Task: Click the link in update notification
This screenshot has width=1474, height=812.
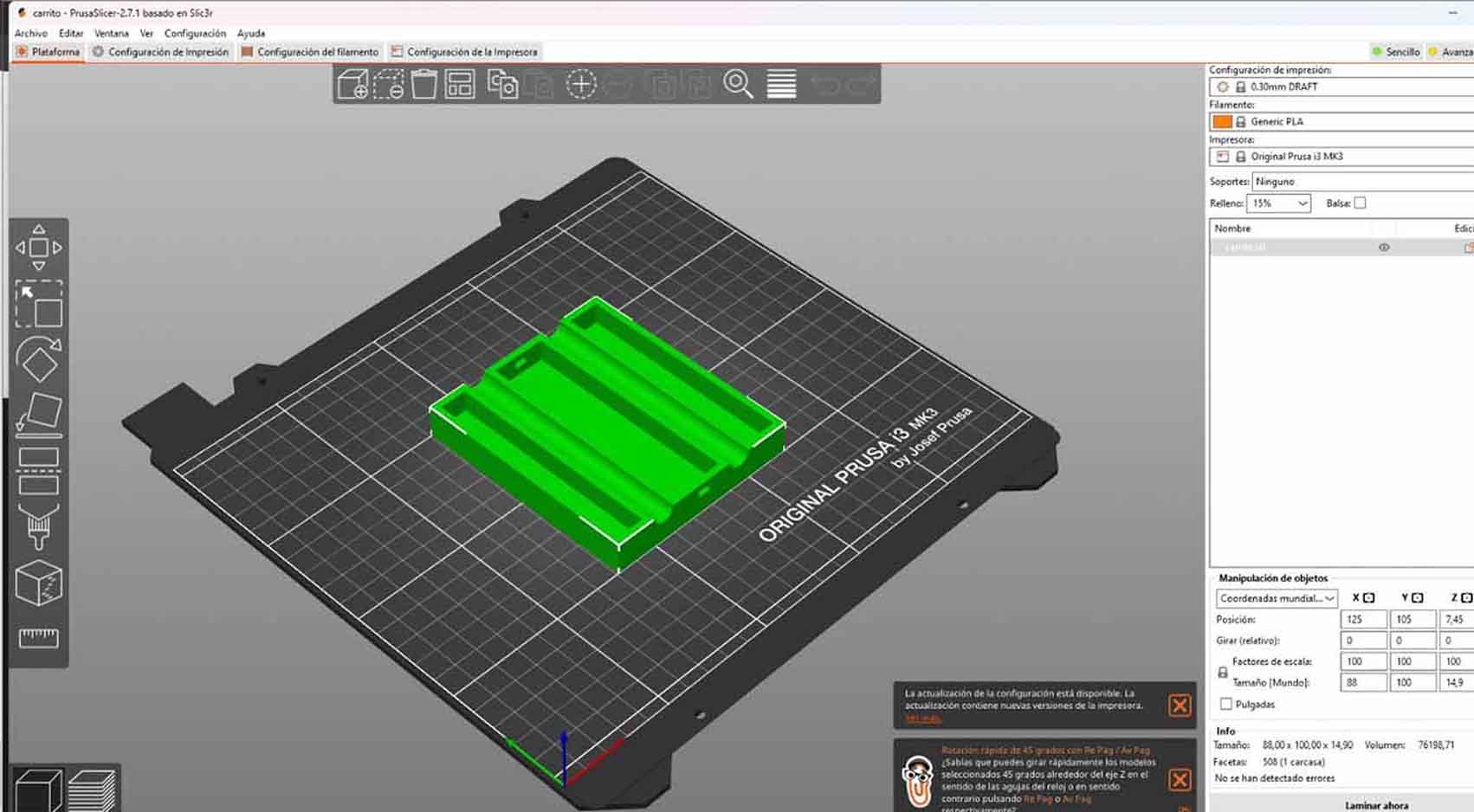Action: point(923,719)
